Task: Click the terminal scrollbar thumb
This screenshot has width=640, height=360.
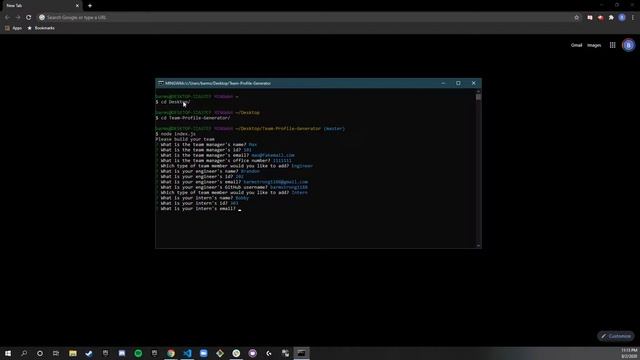Action: tap(478, 97)
